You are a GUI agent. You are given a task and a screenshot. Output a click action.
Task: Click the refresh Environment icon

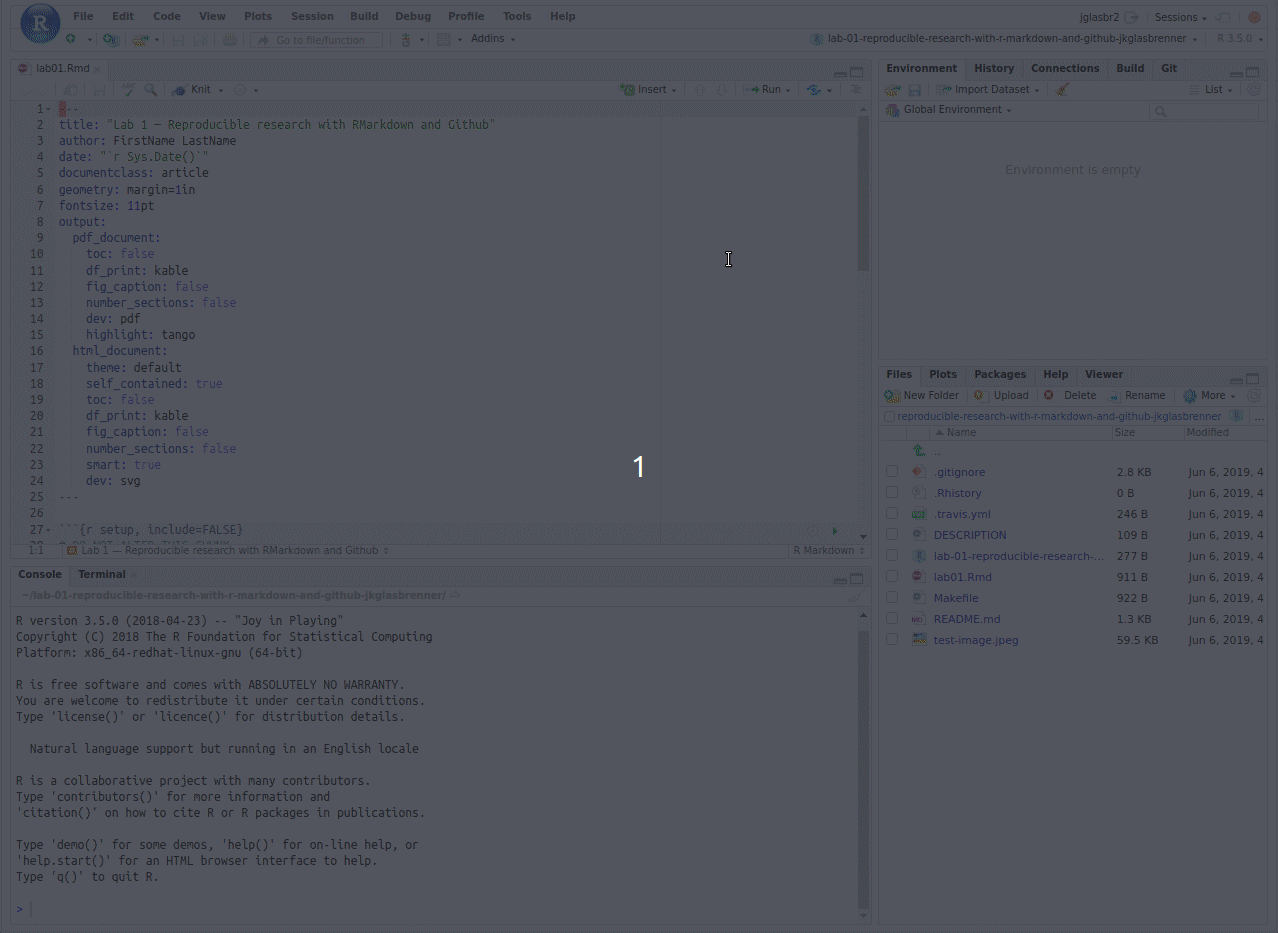pos(1254,90)
